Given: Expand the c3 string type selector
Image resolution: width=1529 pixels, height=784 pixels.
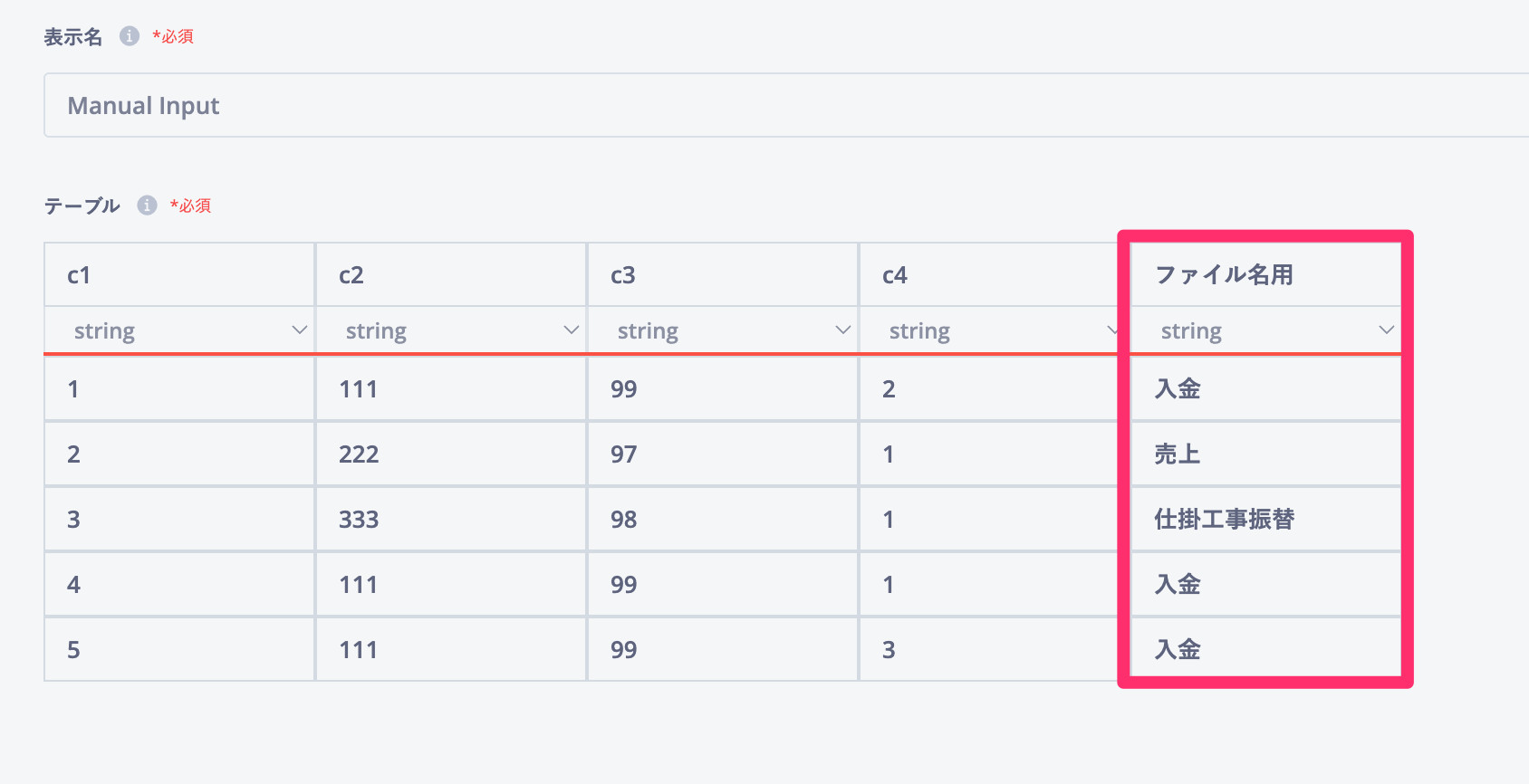Looking at the screenshot, I should (723, 330).
